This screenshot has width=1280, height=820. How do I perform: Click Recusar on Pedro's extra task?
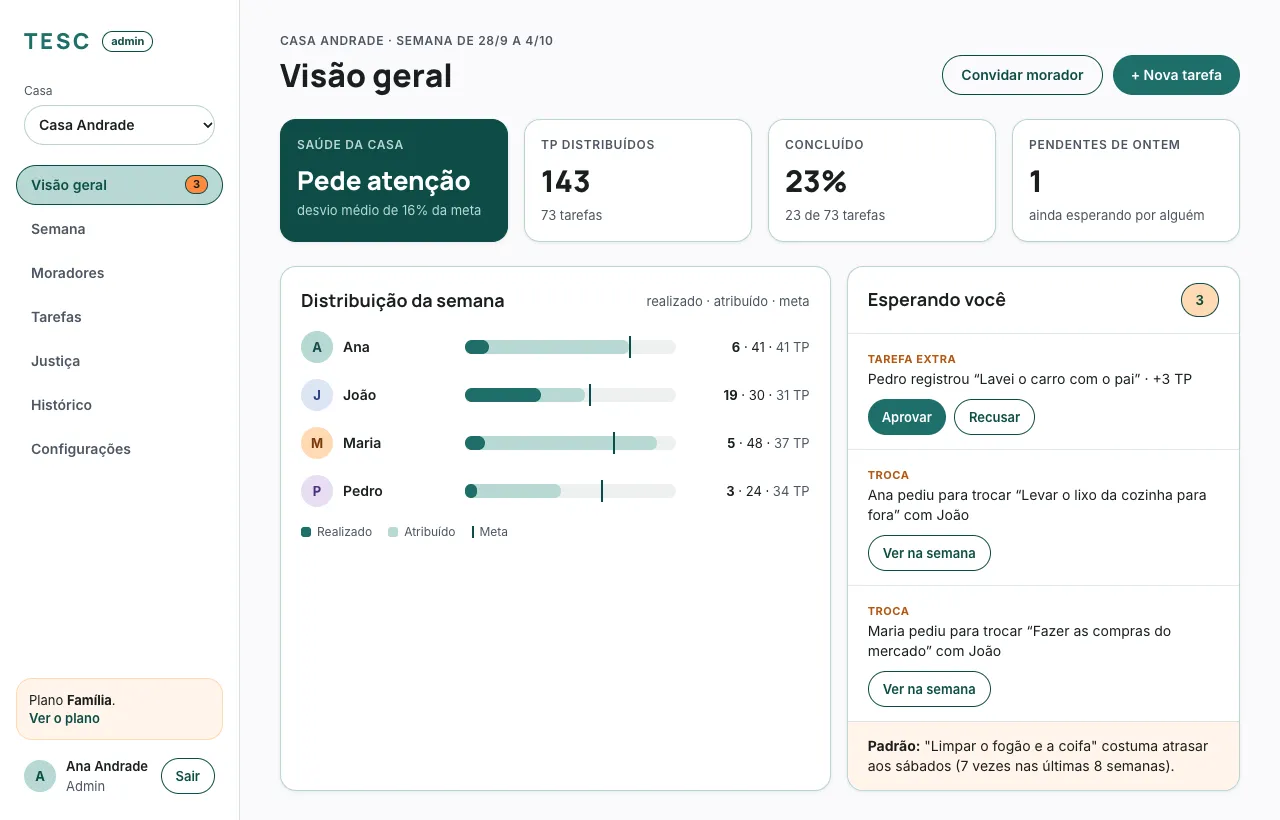994,417
